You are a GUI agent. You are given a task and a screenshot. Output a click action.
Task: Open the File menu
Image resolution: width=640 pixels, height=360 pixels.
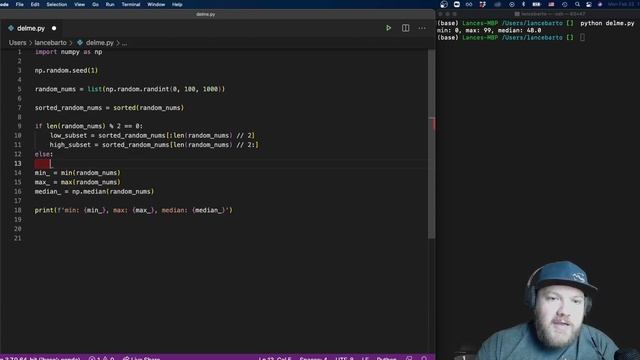pos(19,4)
